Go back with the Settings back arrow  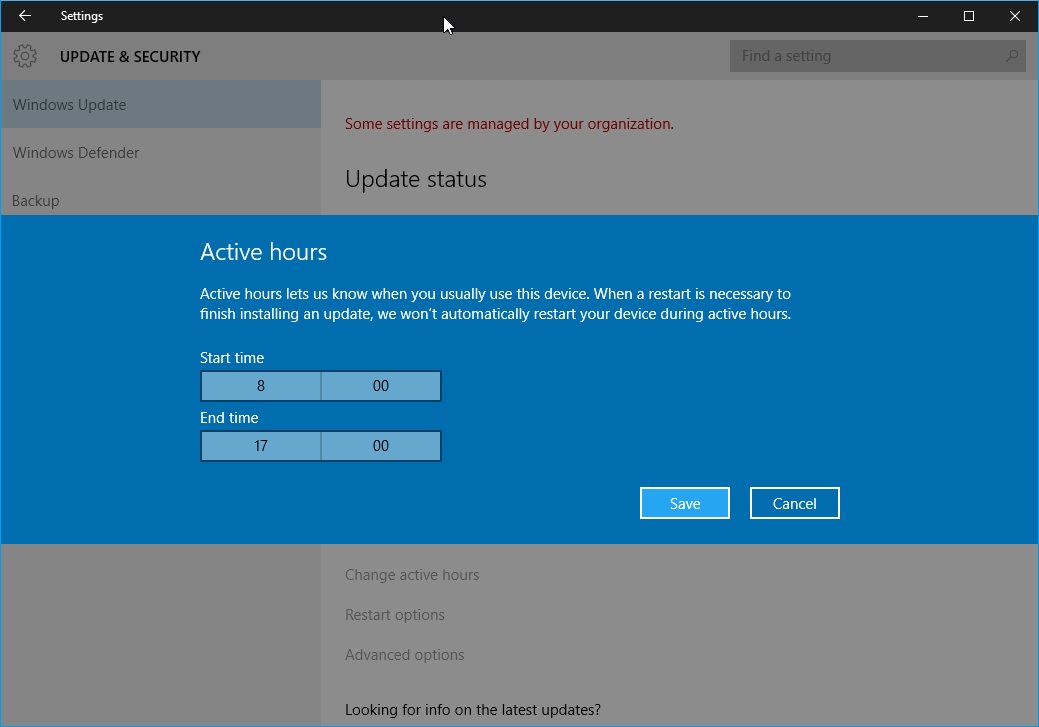coord(25,16)
